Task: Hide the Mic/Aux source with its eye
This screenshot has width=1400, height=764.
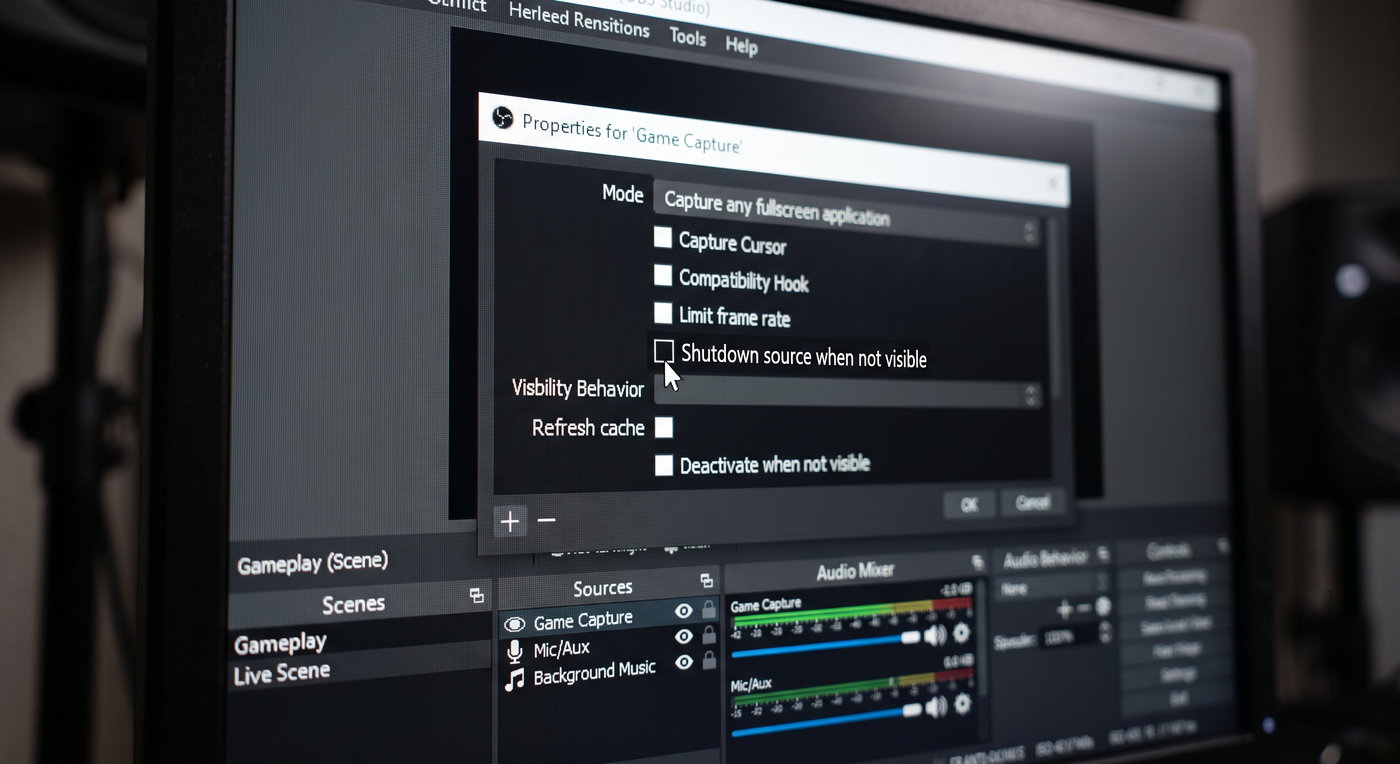Action: (x=684, y=636)
